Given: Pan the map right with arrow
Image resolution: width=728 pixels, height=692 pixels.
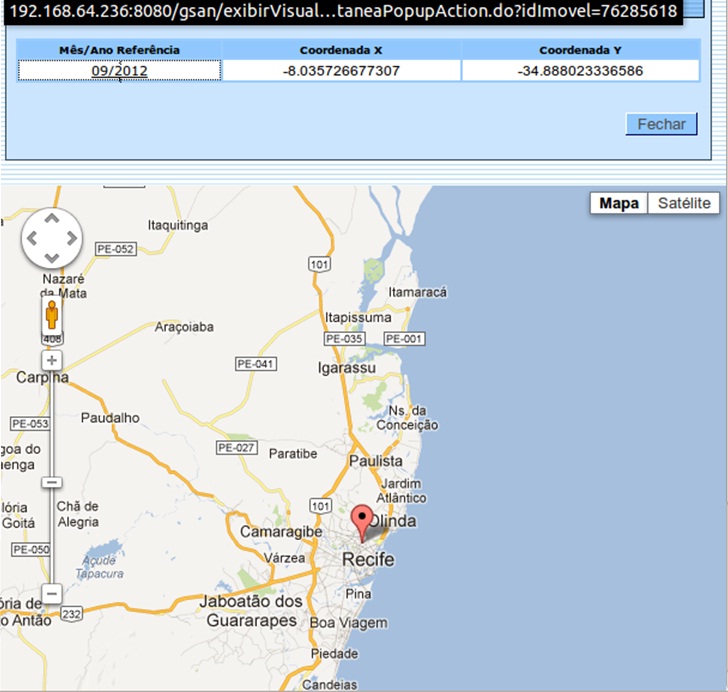Looking at the screenshot, I should point(72,238).
